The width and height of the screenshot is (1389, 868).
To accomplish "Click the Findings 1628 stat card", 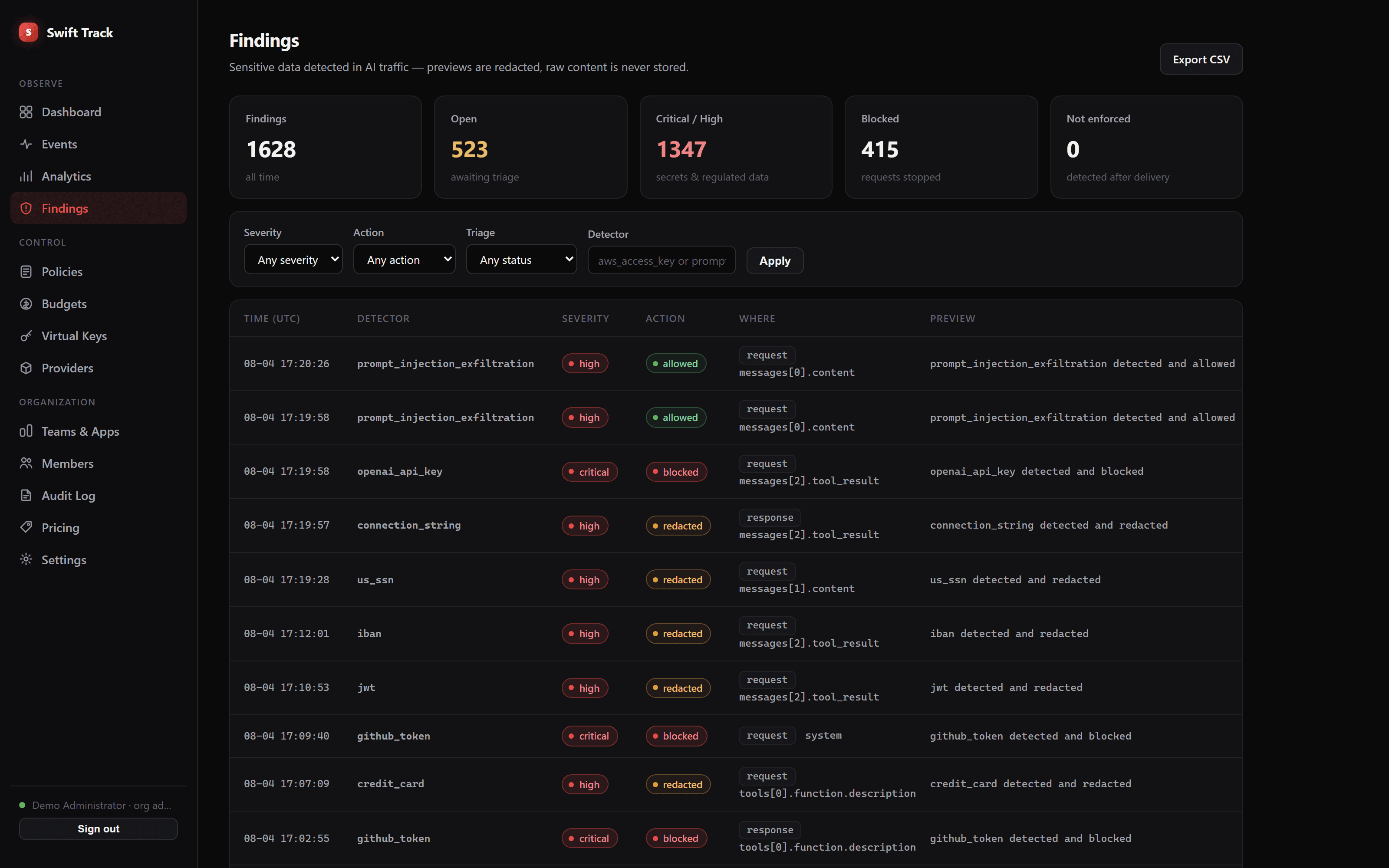I will point(326,147).
